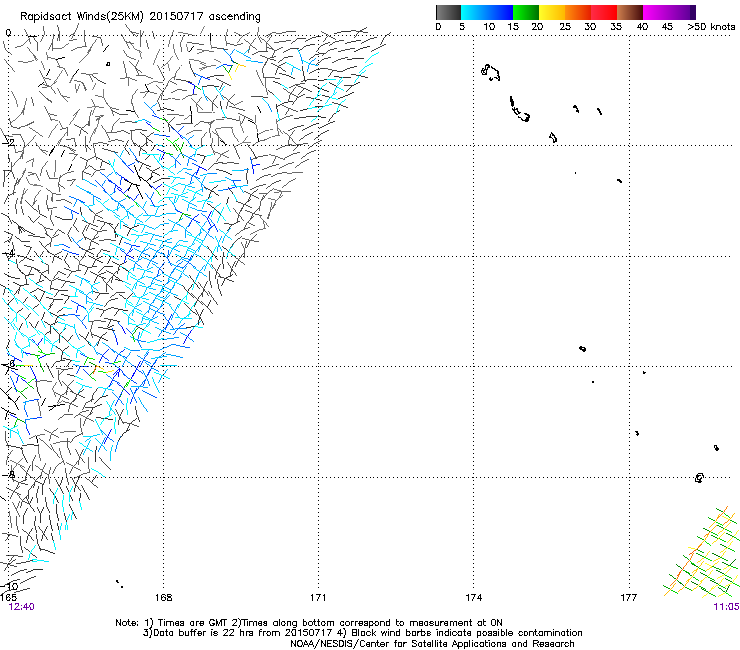The image size is (740, 650).
Task: Click the longitude label "174"
Action: [x=473, y=598]
